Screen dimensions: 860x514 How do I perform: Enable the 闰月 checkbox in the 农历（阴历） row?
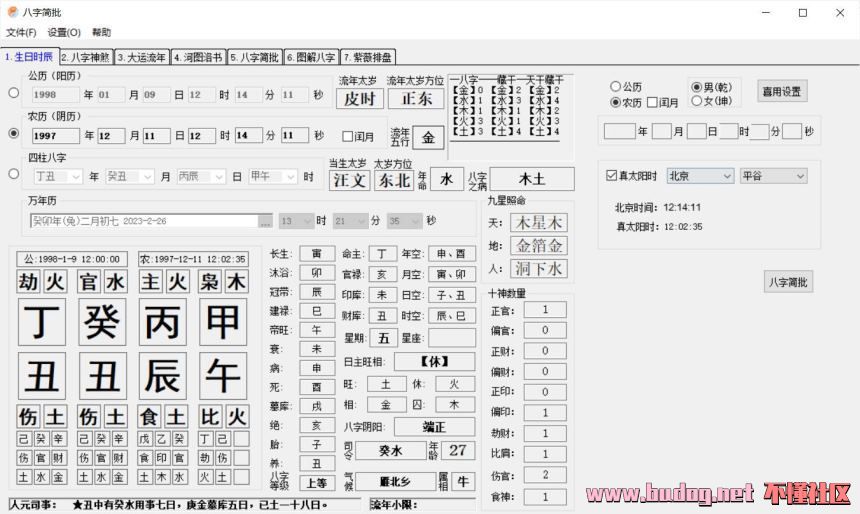tap(348, 136)
